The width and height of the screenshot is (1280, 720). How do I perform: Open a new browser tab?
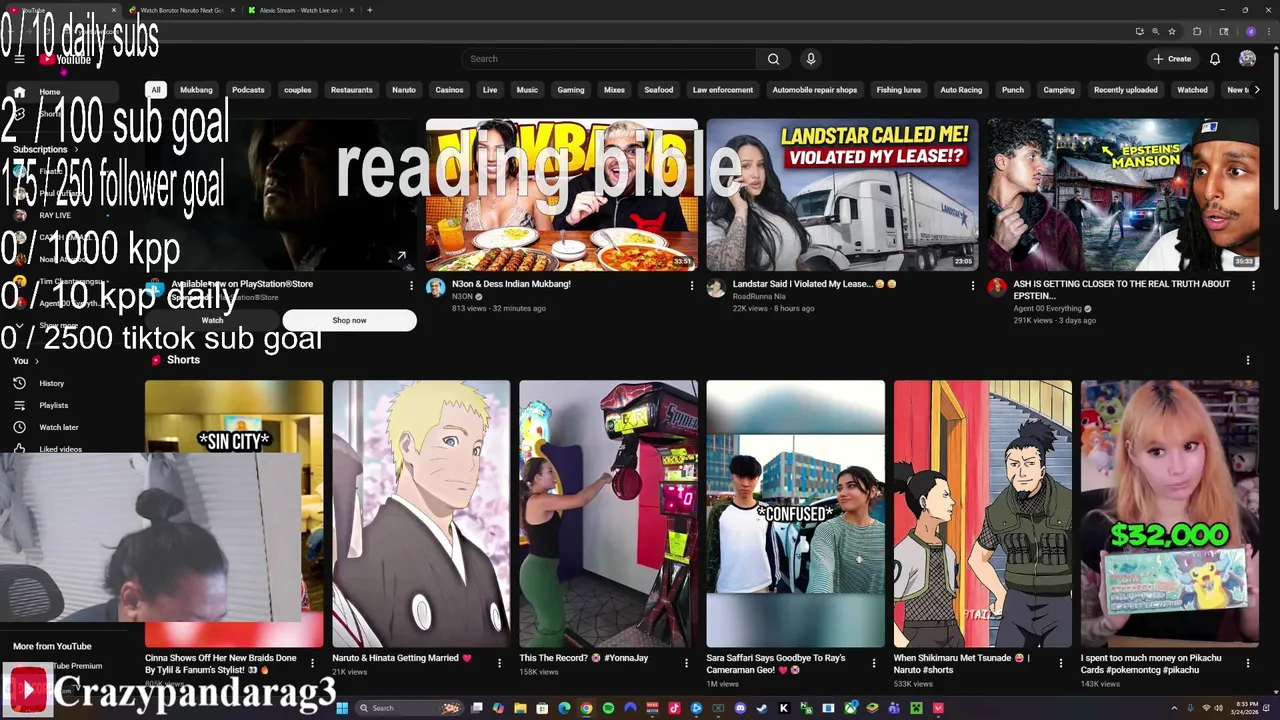(370, 10)
